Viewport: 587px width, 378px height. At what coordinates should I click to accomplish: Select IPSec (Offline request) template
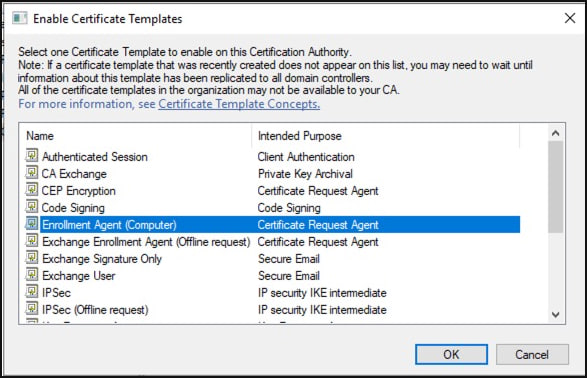tap(273, 310)
